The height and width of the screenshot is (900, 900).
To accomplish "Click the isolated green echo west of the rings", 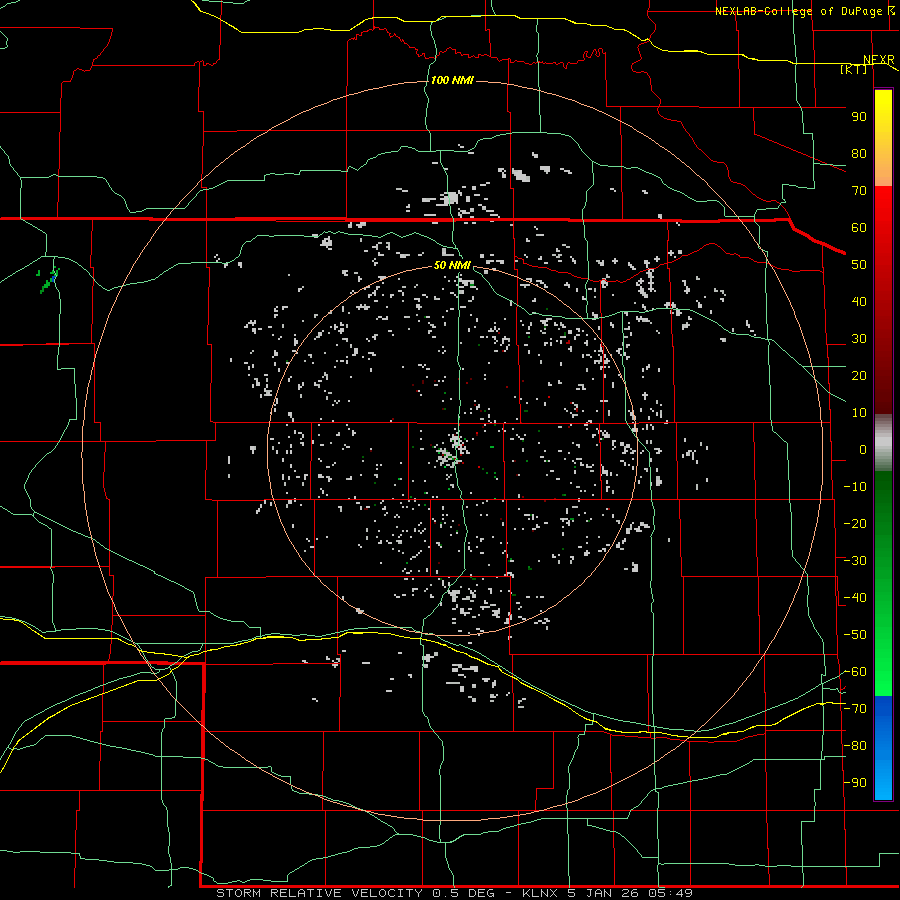I will (x=50, y=280).
